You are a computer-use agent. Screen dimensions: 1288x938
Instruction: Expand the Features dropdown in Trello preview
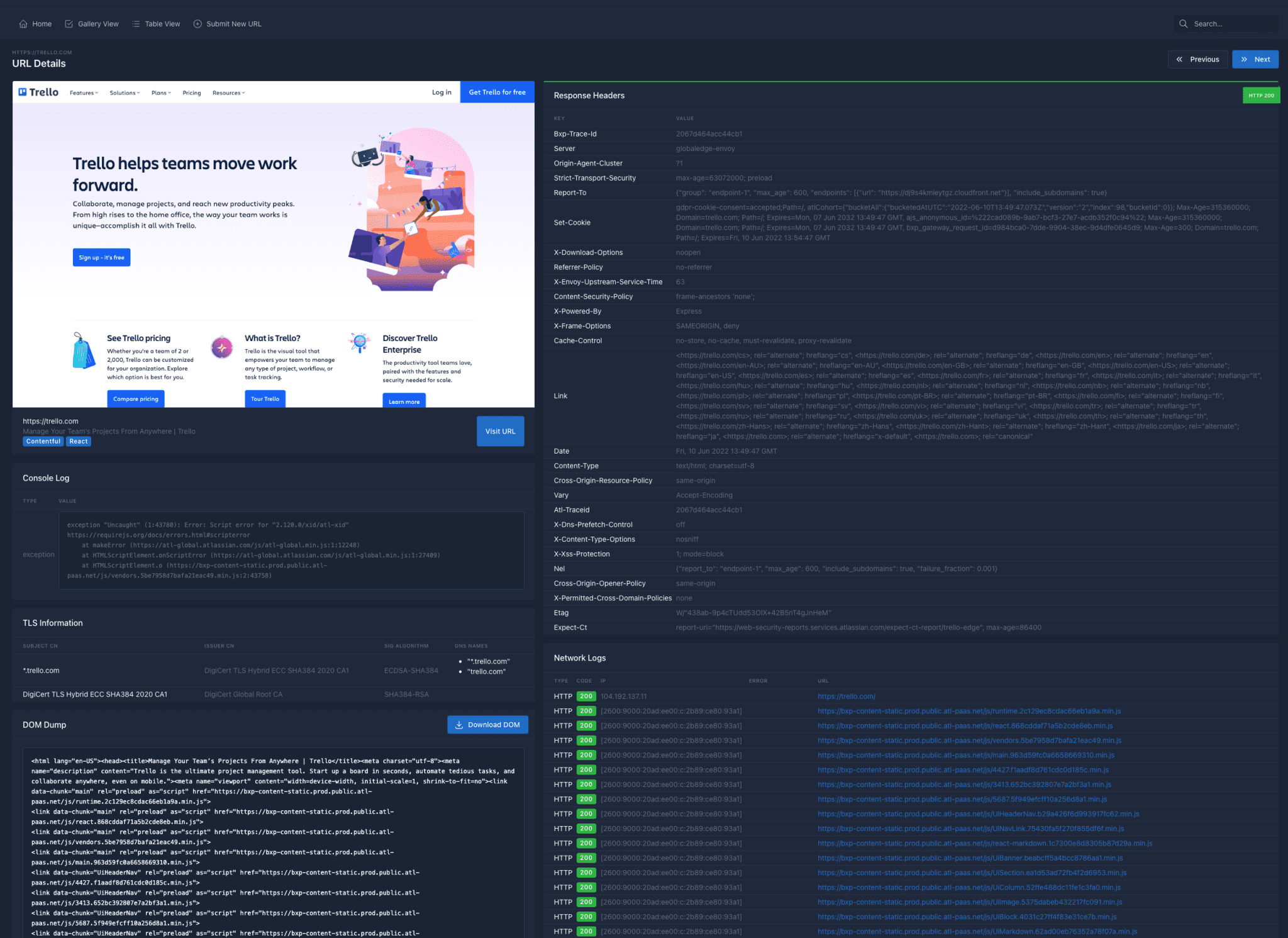(84, 93)
